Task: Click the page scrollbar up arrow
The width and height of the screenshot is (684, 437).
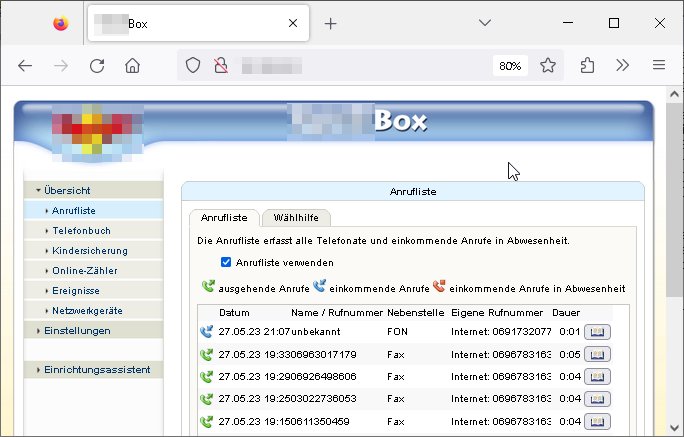Action: pyautogui.click(x=674, y=94)
